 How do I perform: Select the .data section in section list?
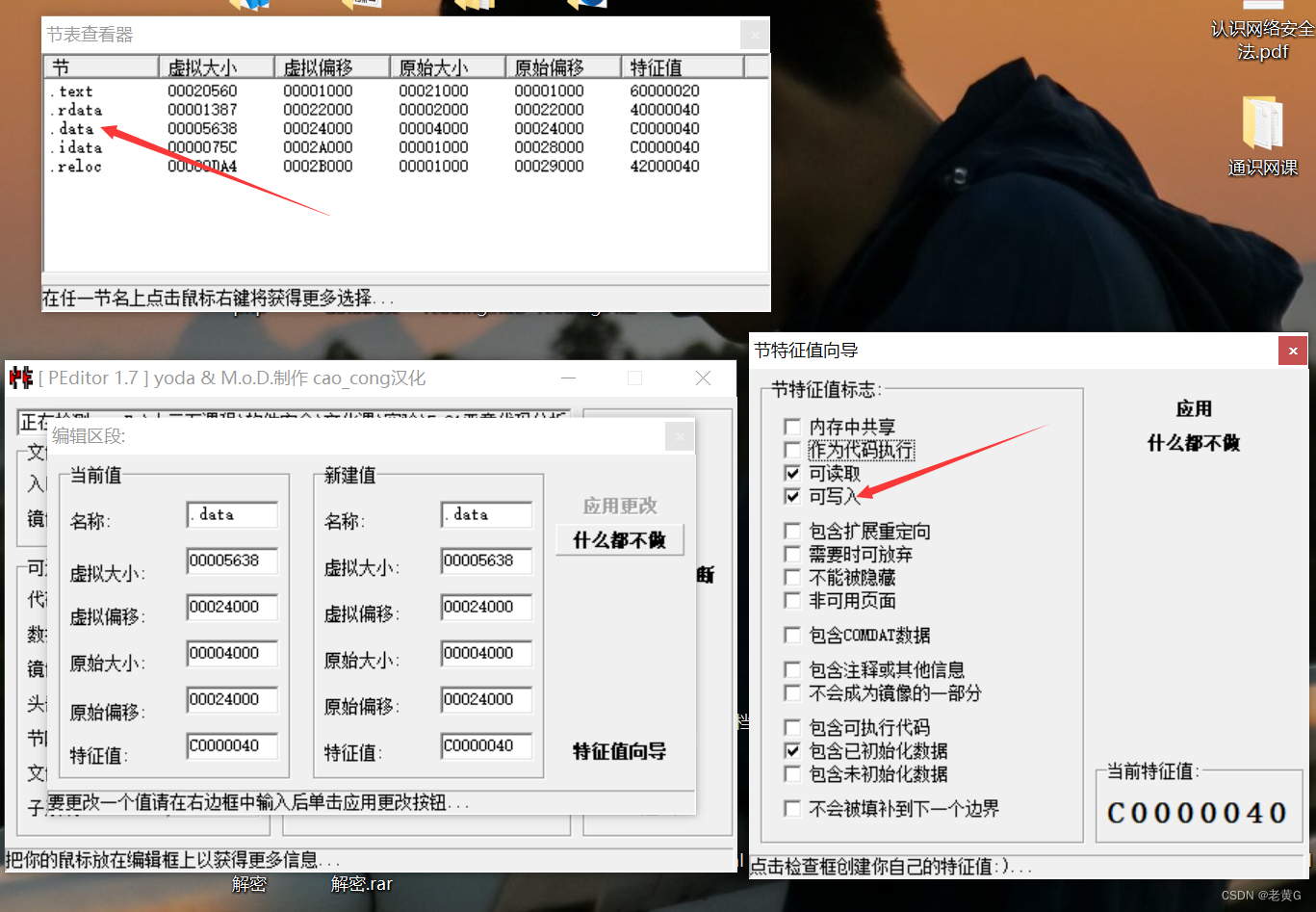point(72,128)
